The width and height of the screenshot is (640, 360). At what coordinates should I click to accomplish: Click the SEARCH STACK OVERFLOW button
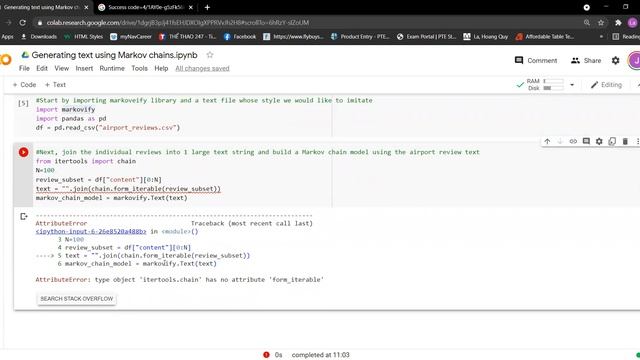[77, 299]
